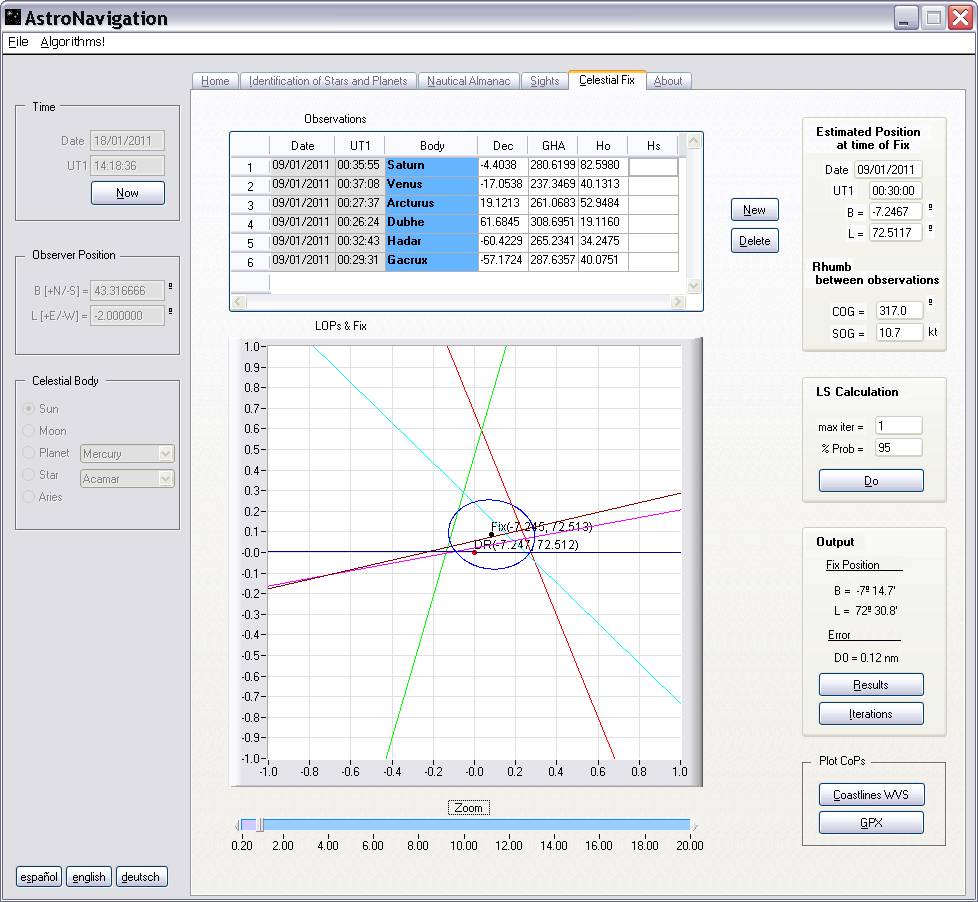The height and width of the screenshot is (902, 978).
Task: Switch language to deutsch
Action: 140,877
